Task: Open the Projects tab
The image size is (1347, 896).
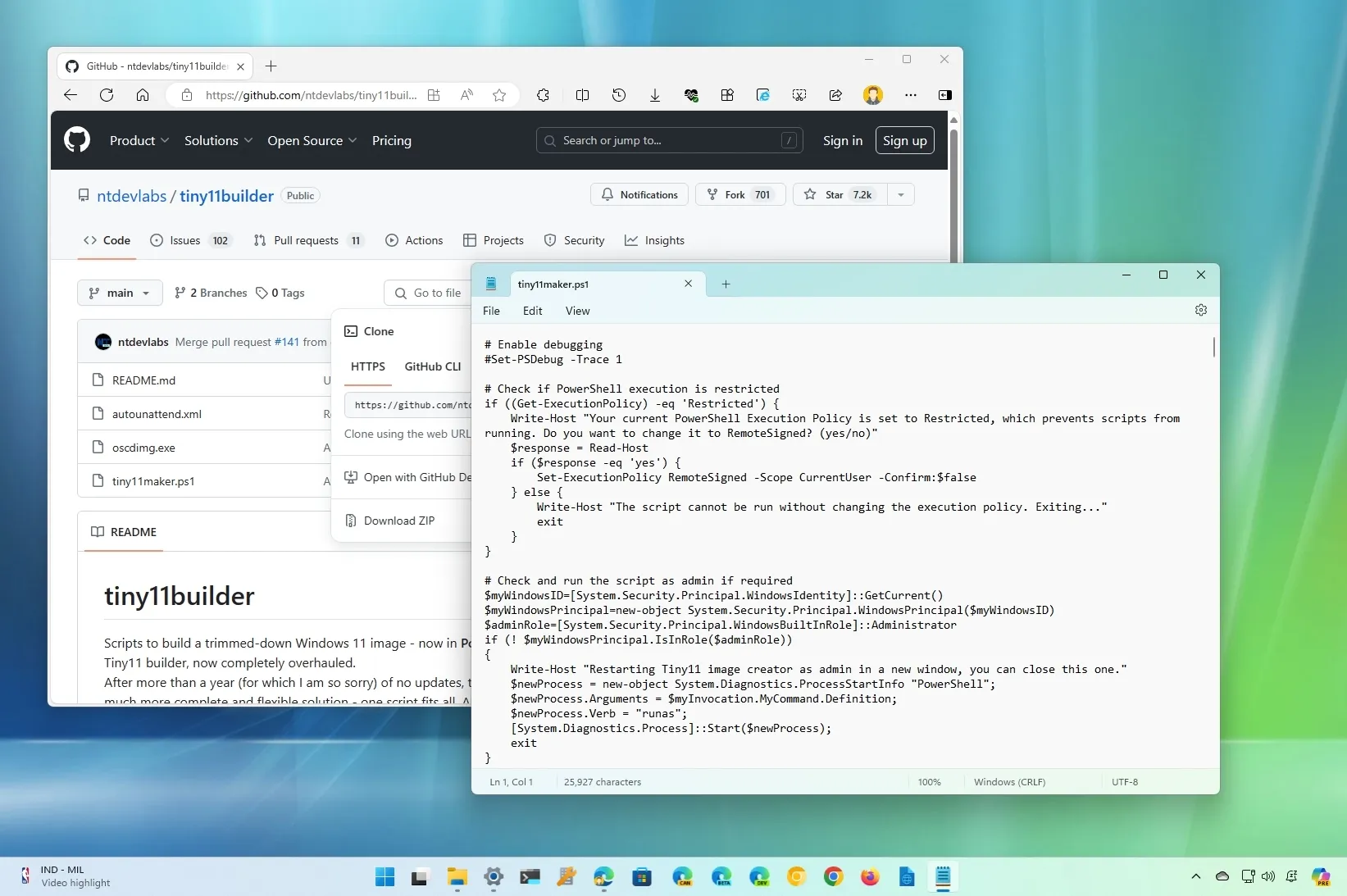Action: [494, 240]
